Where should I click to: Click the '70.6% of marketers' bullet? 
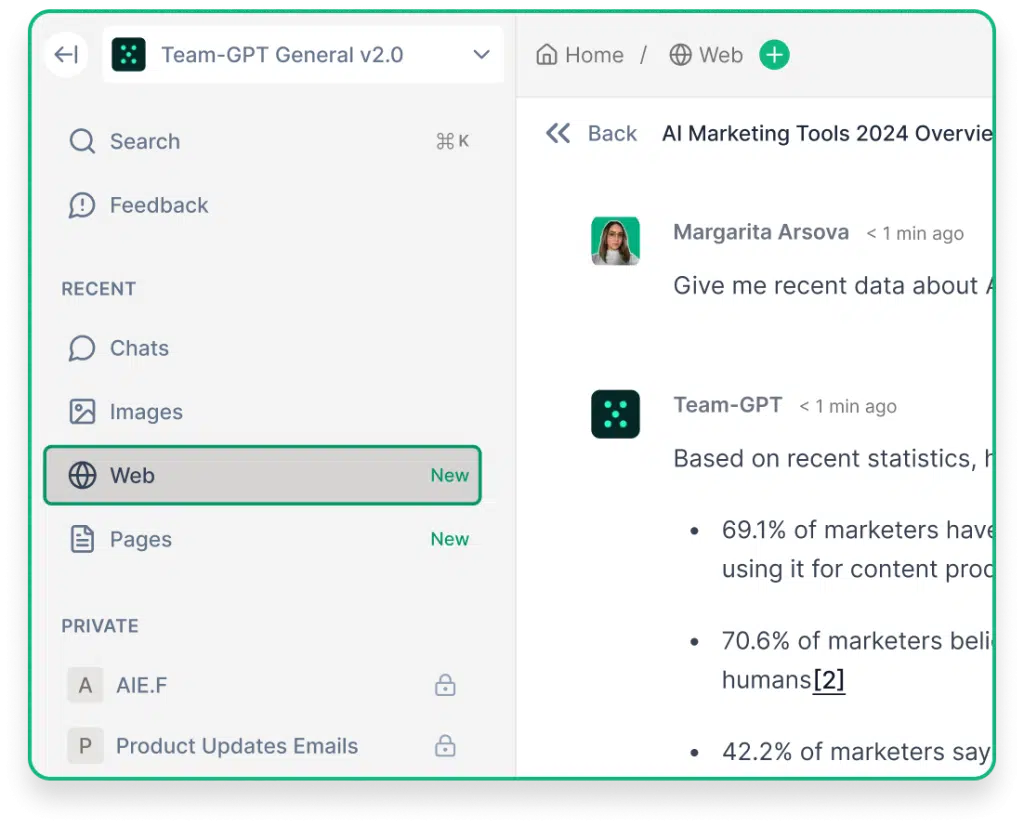pyautogui.click(x=857, y=660)
